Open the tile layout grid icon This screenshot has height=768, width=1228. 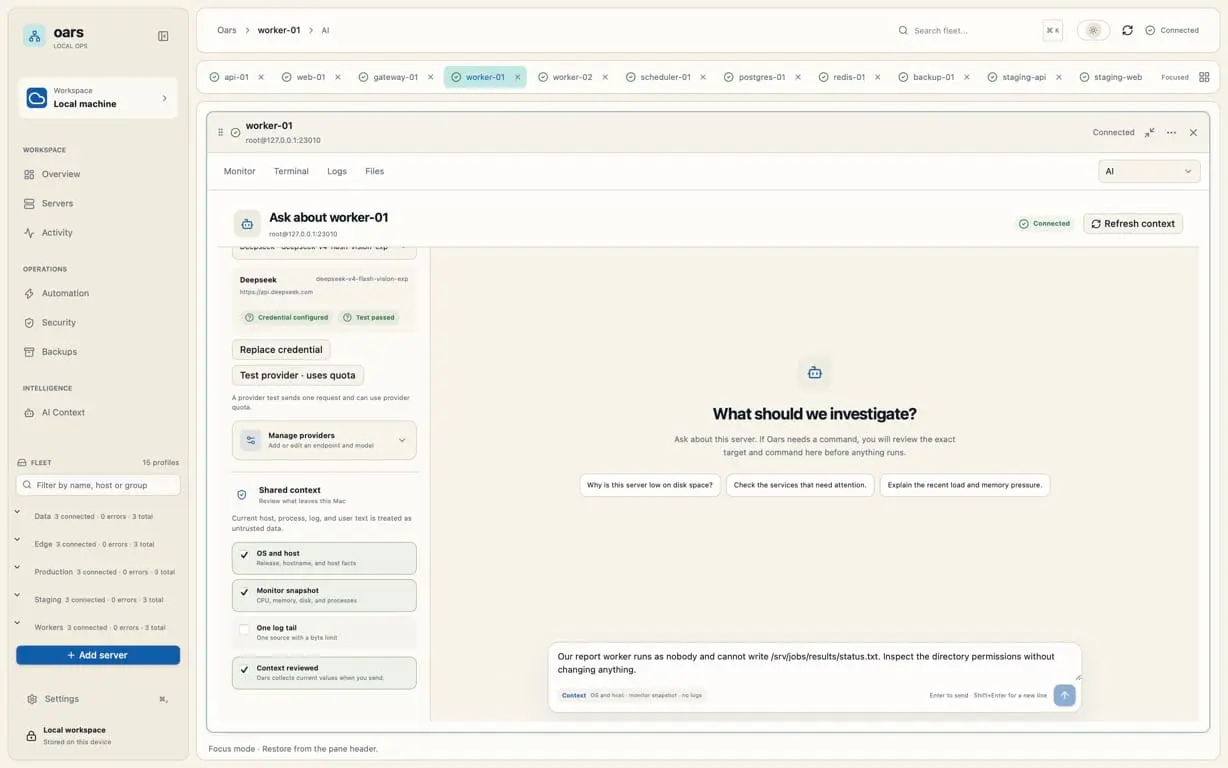point(1204,77)
